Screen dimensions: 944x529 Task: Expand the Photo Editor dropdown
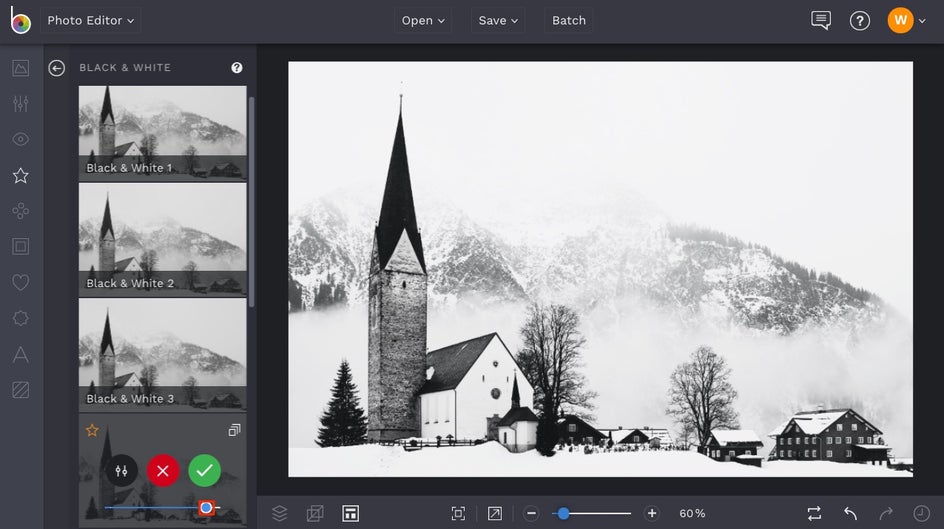[x=91, y=20]
